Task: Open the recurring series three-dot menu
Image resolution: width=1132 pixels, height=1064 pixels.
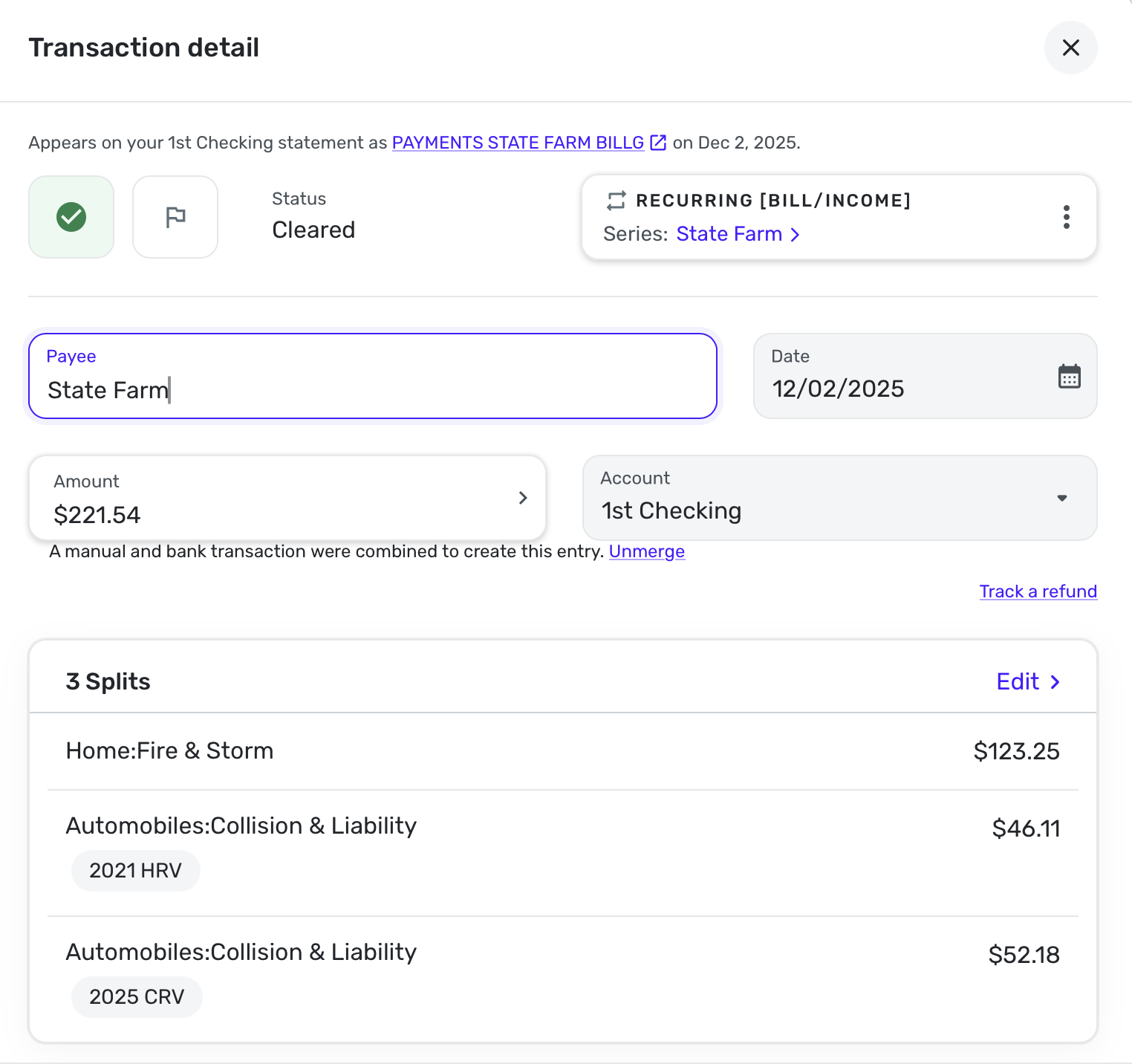Action: (x=1066, y=217)
